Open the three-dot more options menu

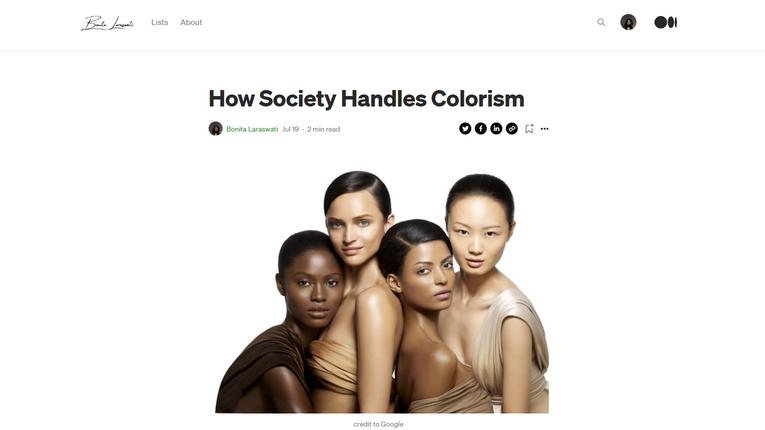click(544, 129)
